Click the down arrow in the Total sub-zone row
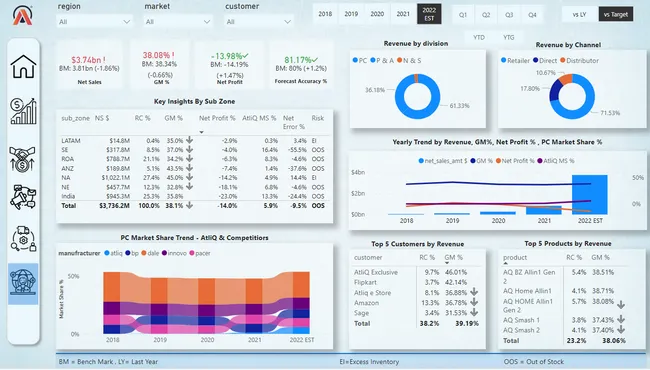Viewport: 650px width, 370px height. point(189,205)
